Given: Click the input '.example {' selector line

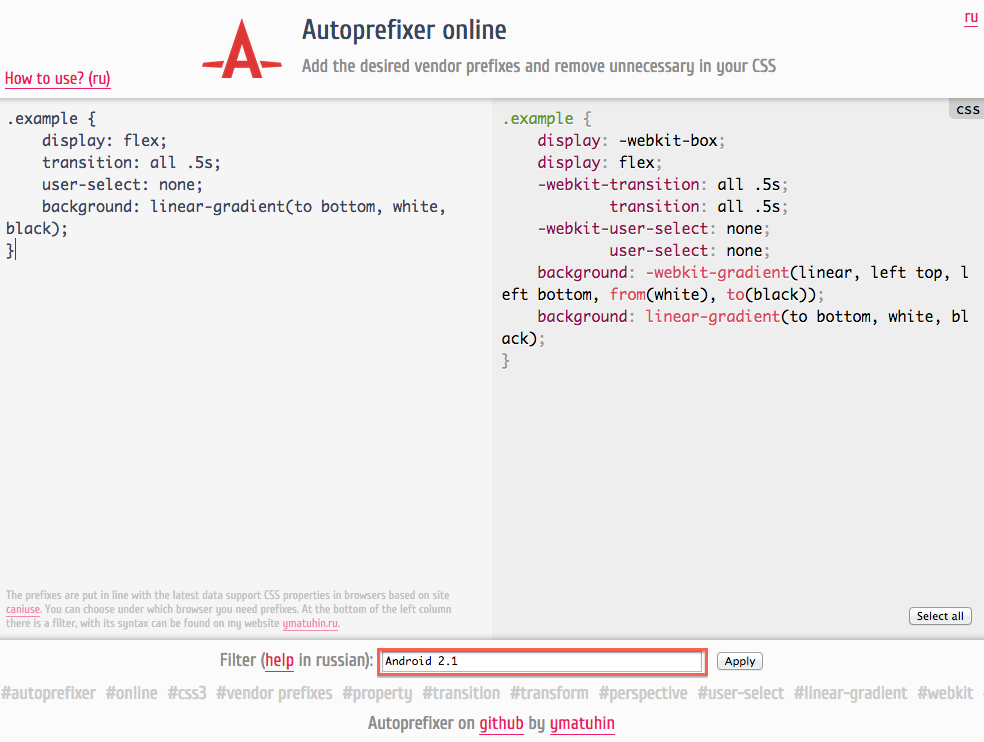Looking at the screenshot, I should [x=51, y=119].
